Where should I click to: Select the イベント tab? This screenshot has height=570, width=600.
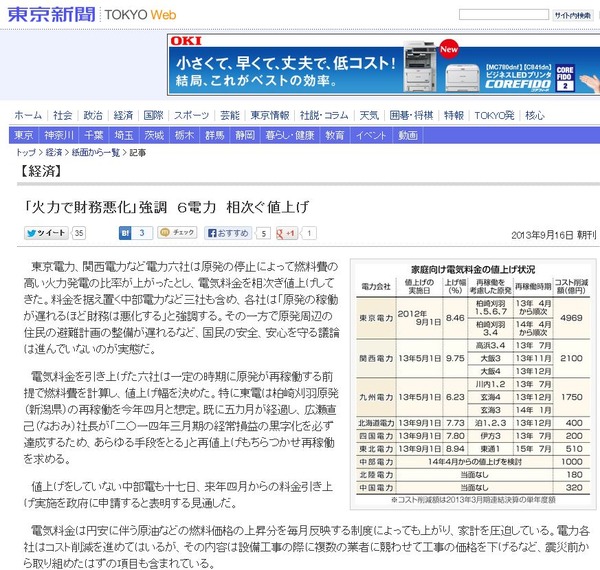(371, 135)
